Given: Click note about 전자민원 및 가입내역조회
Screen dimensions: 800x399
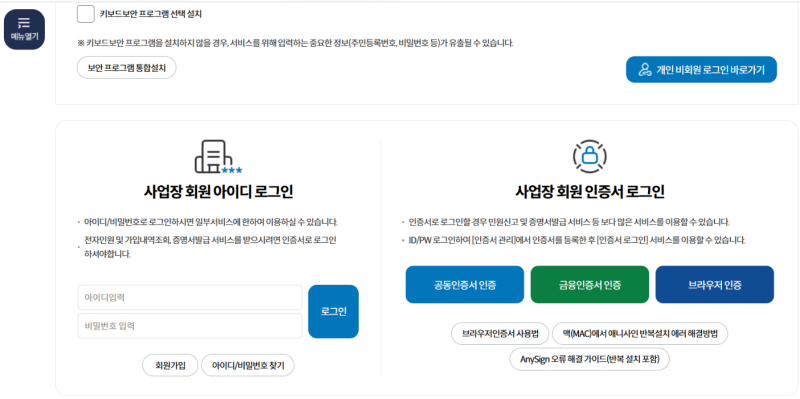Looking at the screenshot, I should [210, 246].
